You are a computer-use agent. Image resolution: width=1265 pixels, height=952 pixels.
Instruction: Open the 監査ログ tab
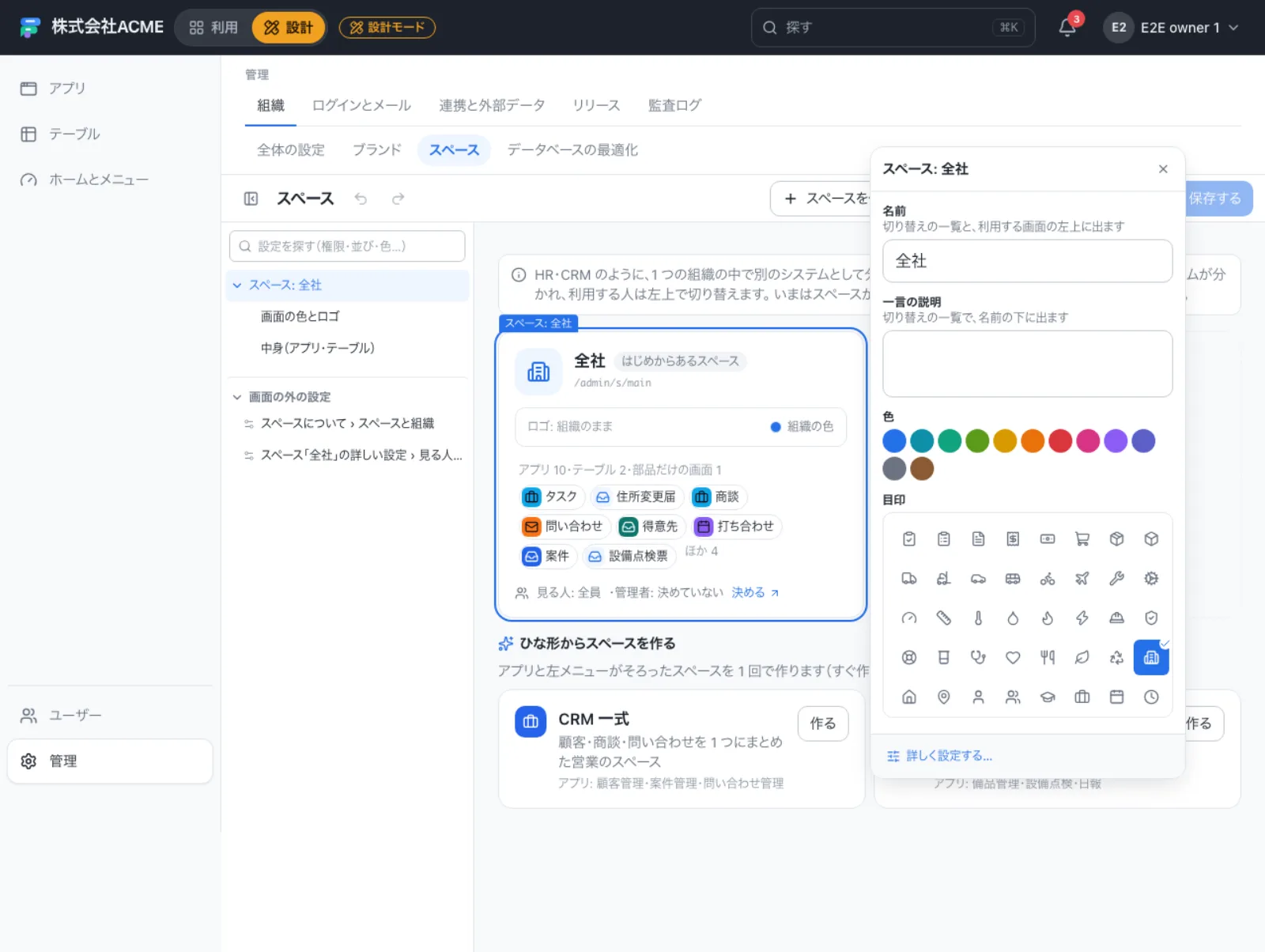(x=675, y=106)
